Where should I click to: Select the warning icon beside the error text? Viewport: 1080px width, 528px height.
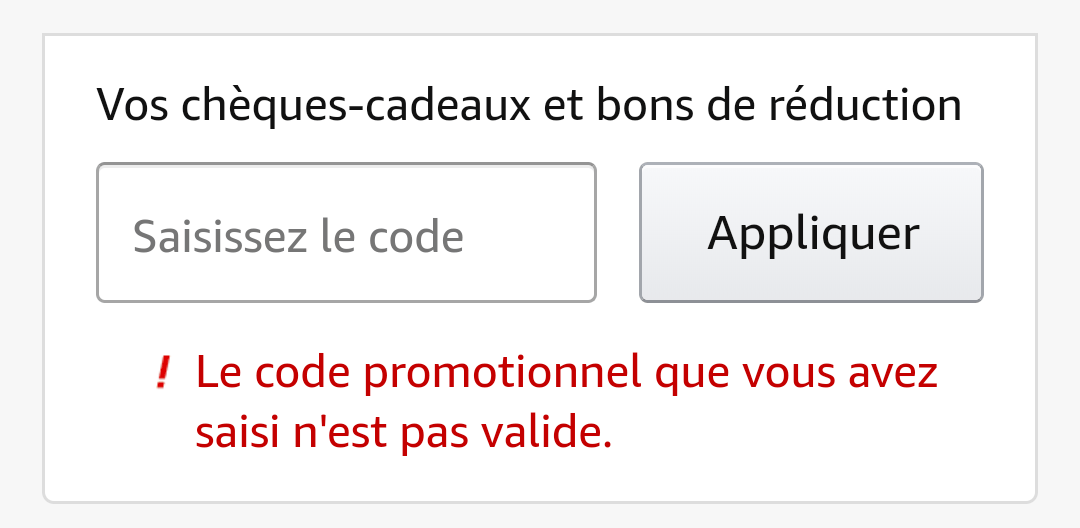click(x=163, y=374)
